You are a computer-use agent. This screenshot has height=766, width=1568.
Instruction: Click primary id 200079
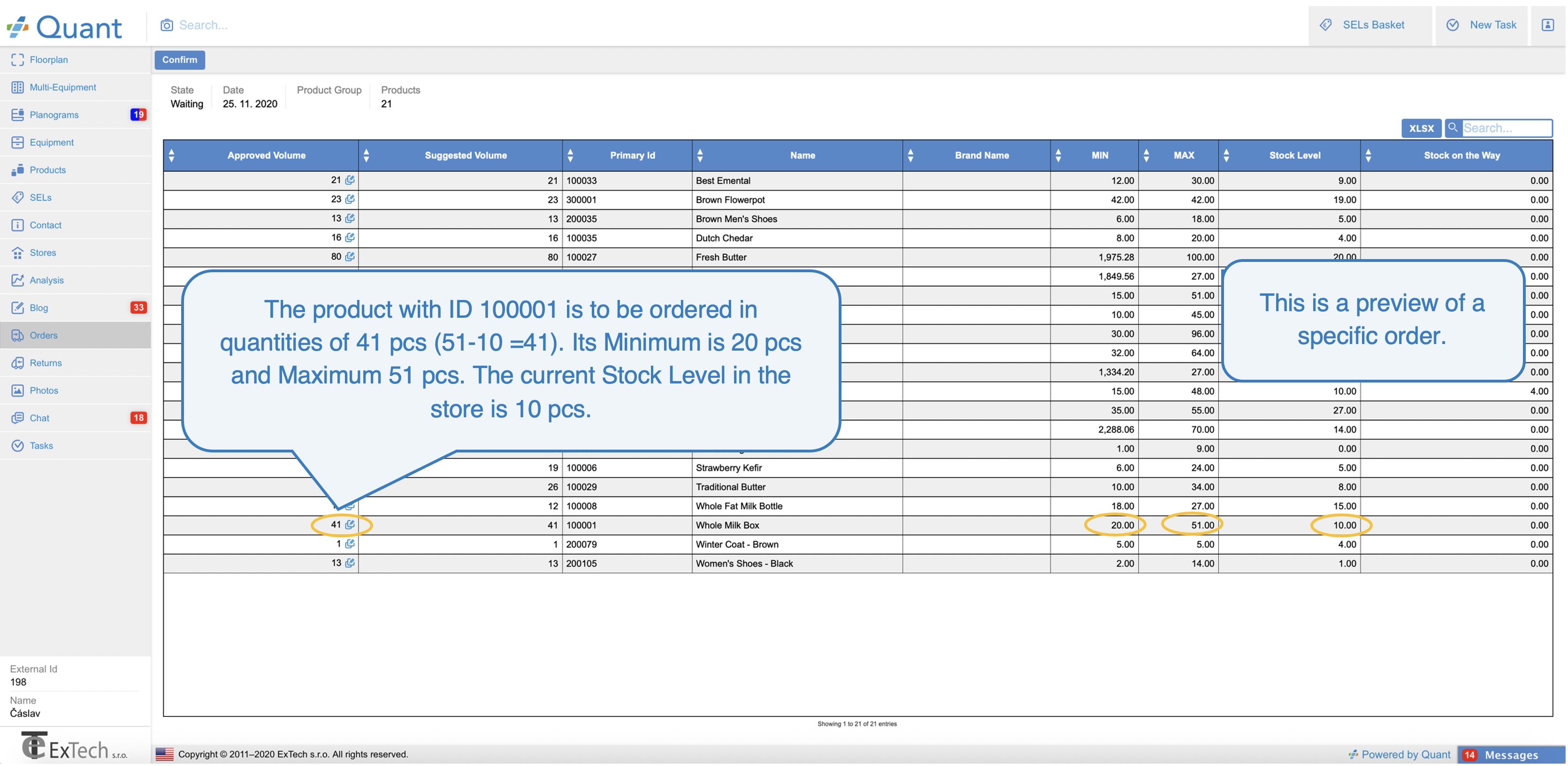pyautogui.click(x=581, y=544)
